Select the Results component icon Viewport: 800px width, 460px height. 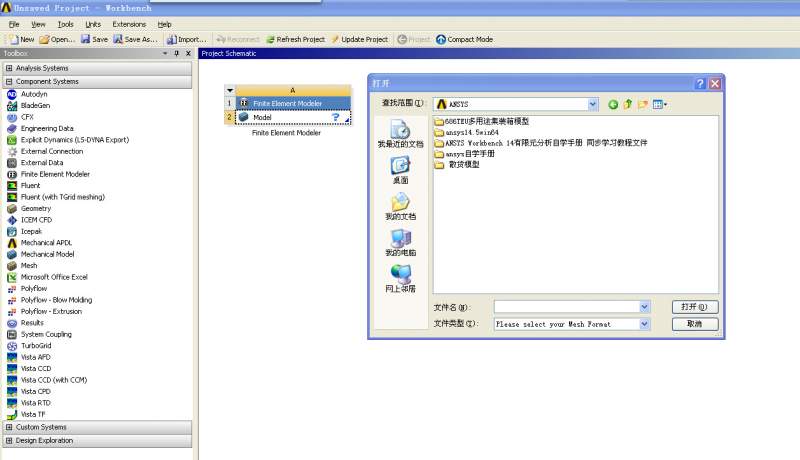coord(12,323)
